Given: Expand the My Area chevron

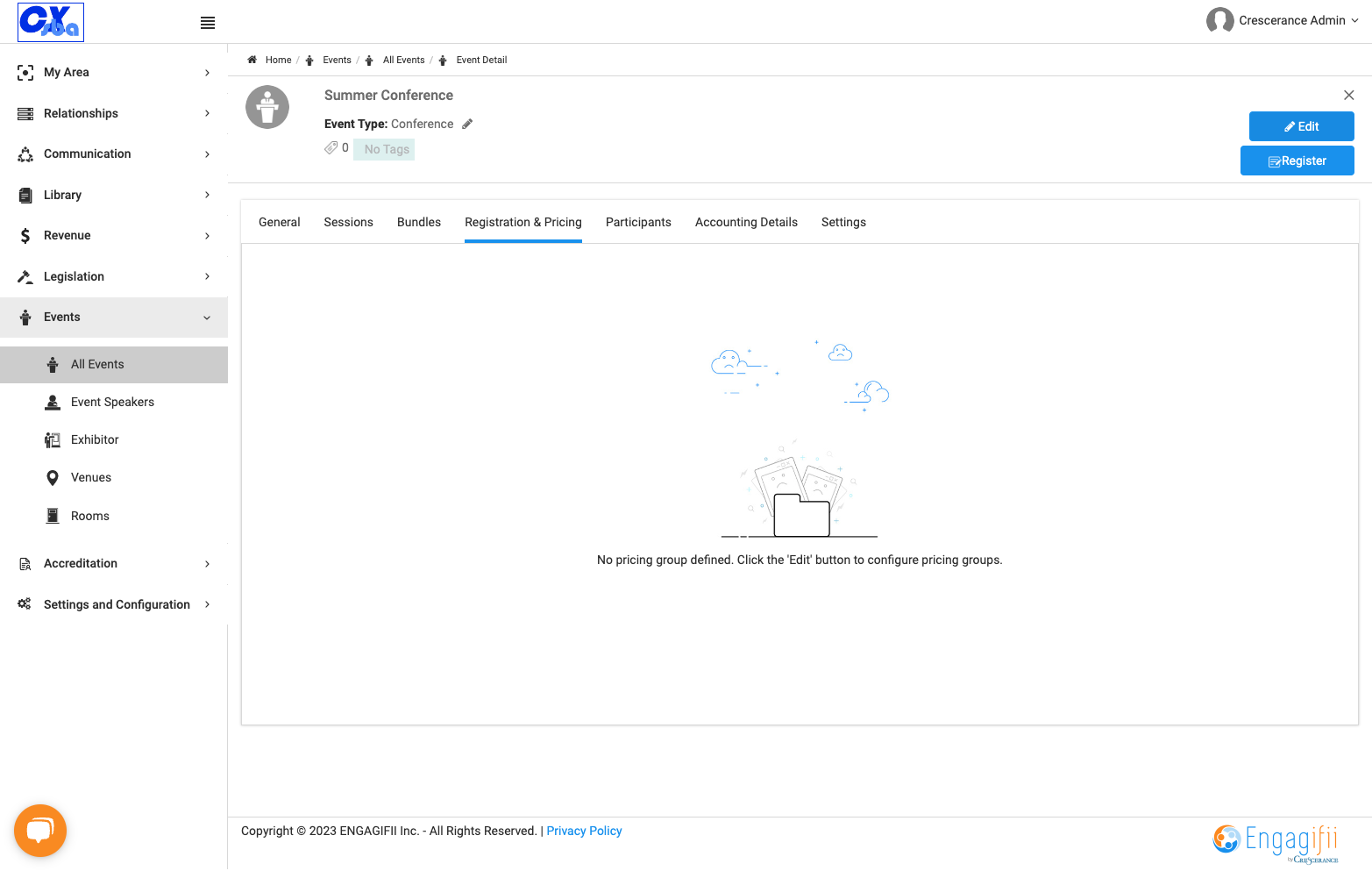Looking at the screenshot, I should [x=207, y=73].
